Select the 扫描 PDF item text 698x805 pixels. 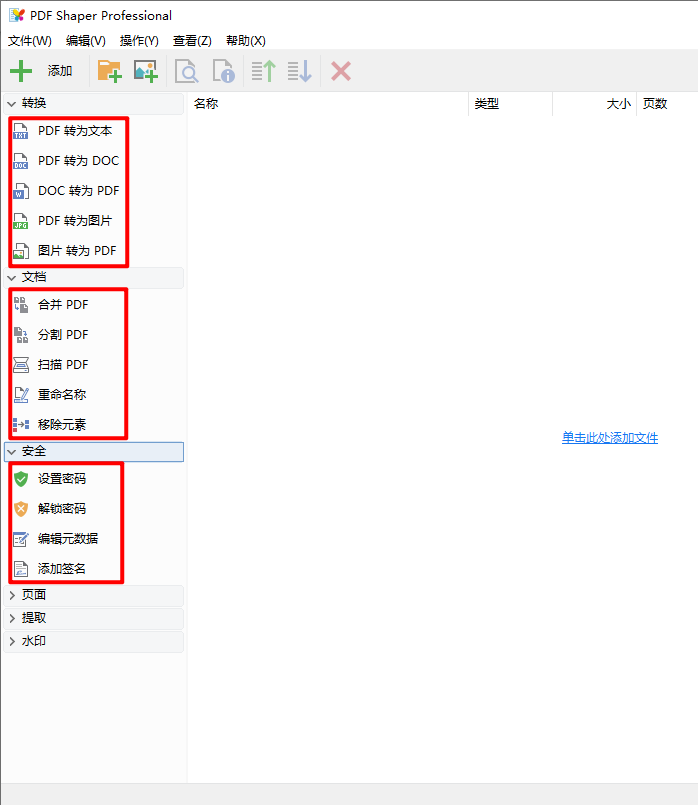[x=63, y=365]
